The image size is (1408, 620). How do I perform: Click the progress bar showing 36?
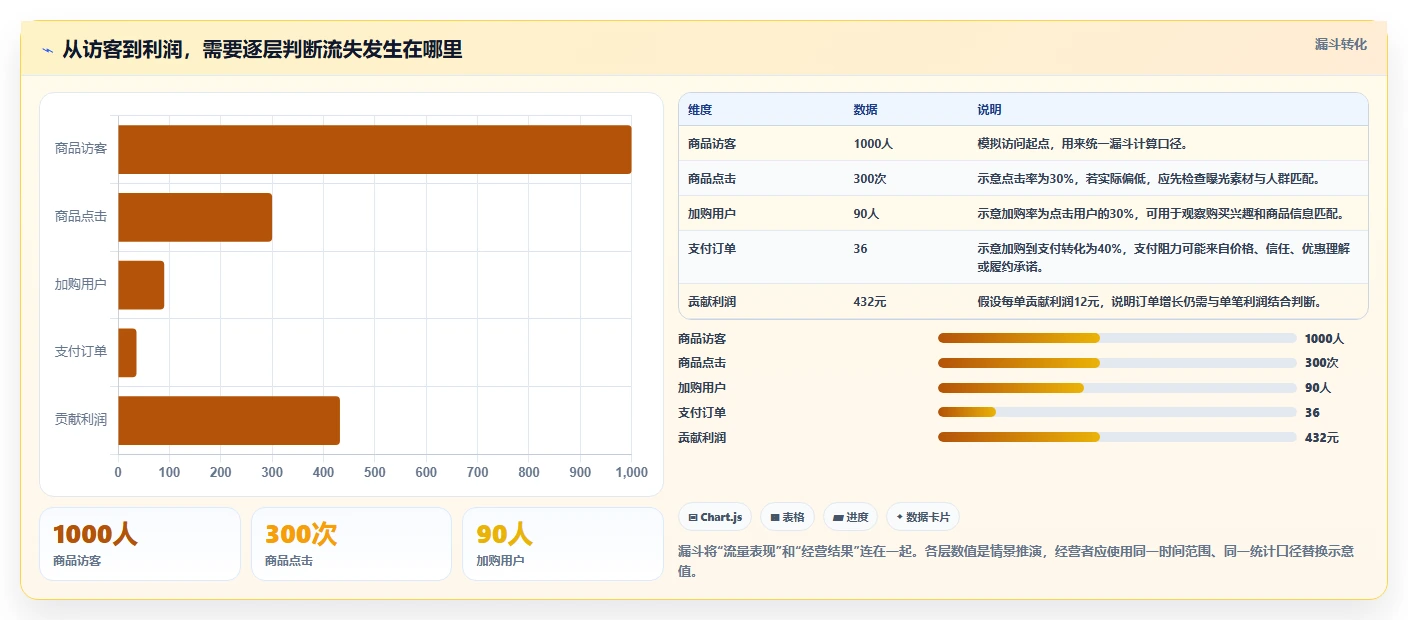pyautogui.click(x=1117, y=412)
